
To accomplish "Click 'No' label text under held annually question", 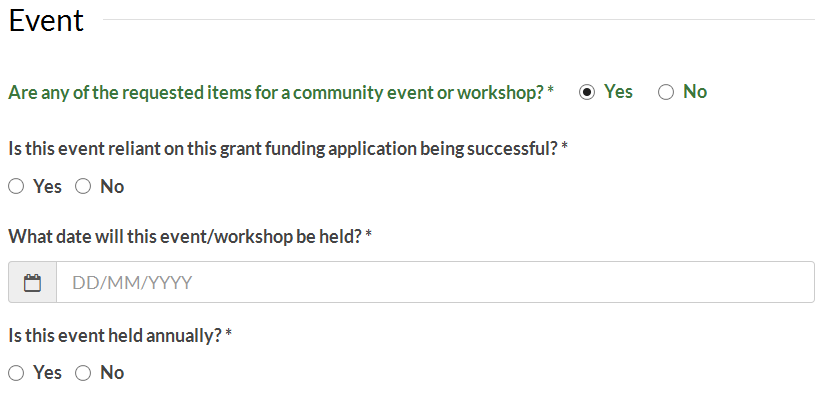I will coord(112,373).
